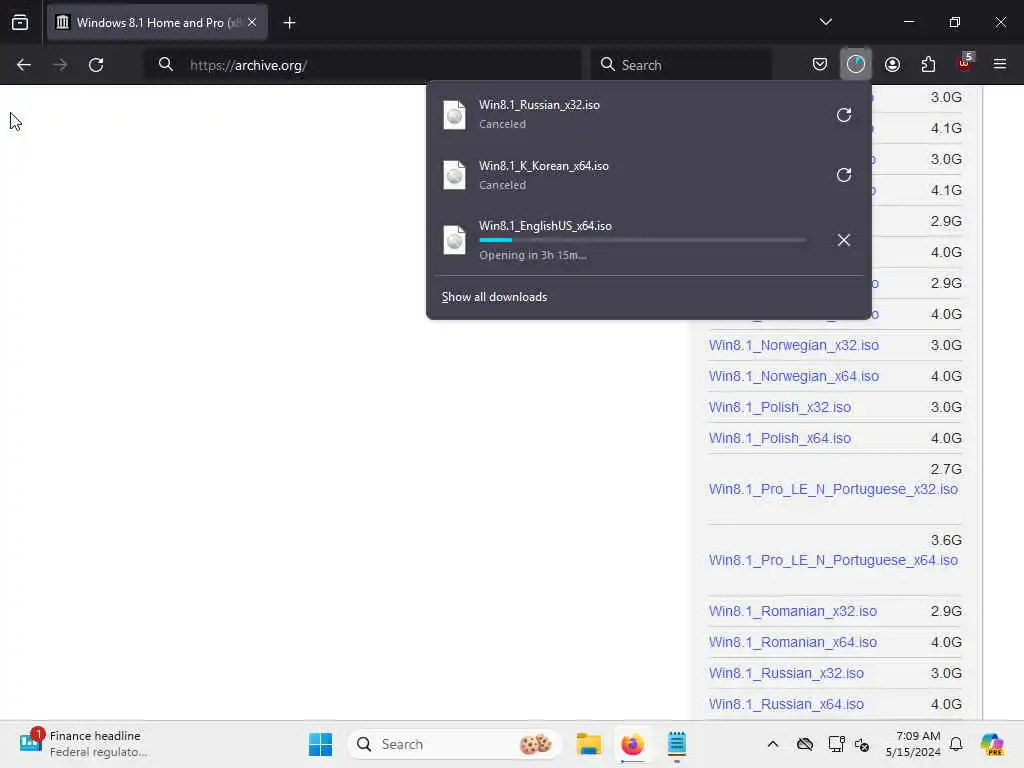Viewport: 1024px width, 768px height.
Task: Go back to the previous page
Action: point(24,65)
